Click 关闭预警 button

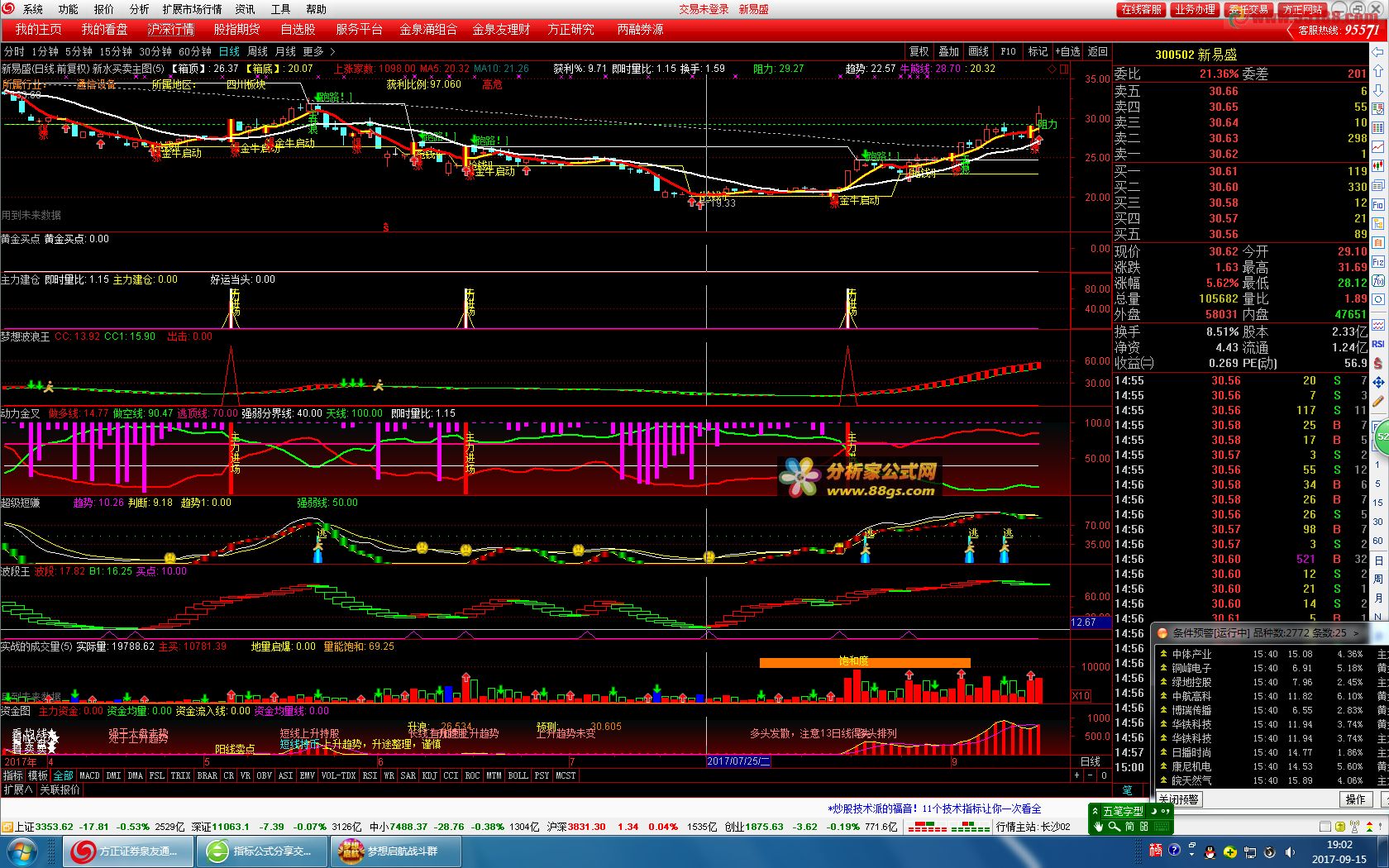point(1179,799)
